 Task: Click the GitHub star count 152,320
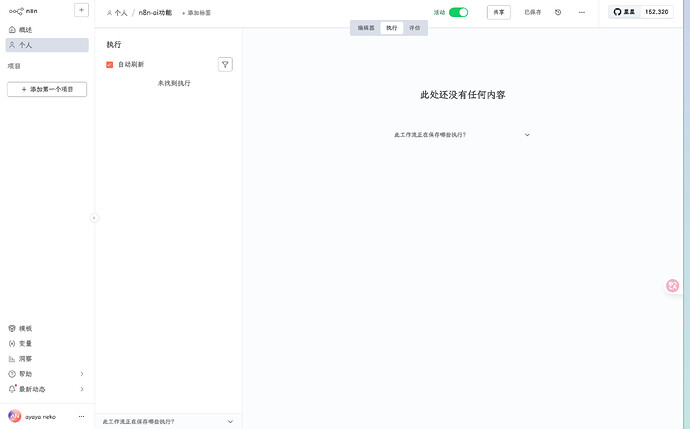pos(657,12)
